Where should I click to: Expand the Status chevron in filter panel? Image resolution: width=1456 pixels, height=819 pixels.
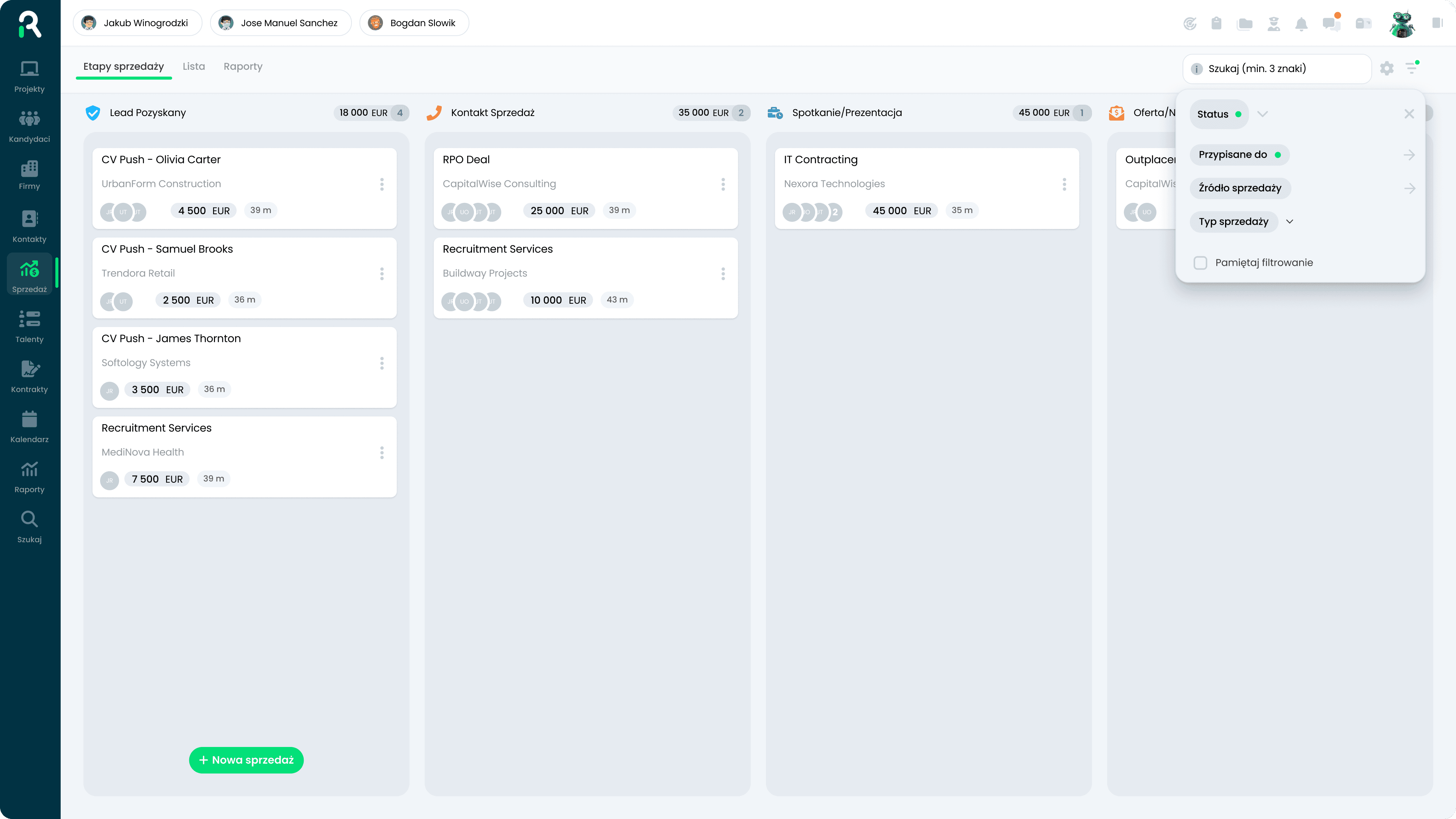click(1263, 114)
